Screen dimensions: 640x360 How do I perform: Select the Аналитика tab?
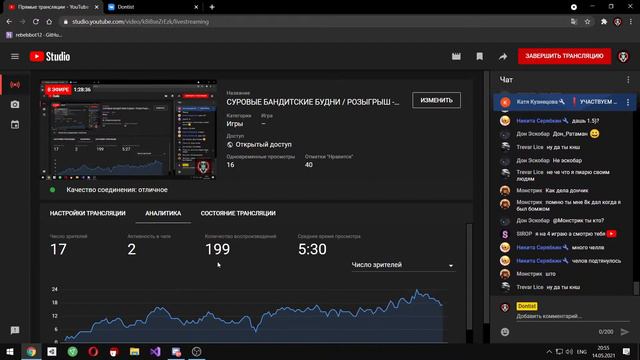click(x=163, y=213)
